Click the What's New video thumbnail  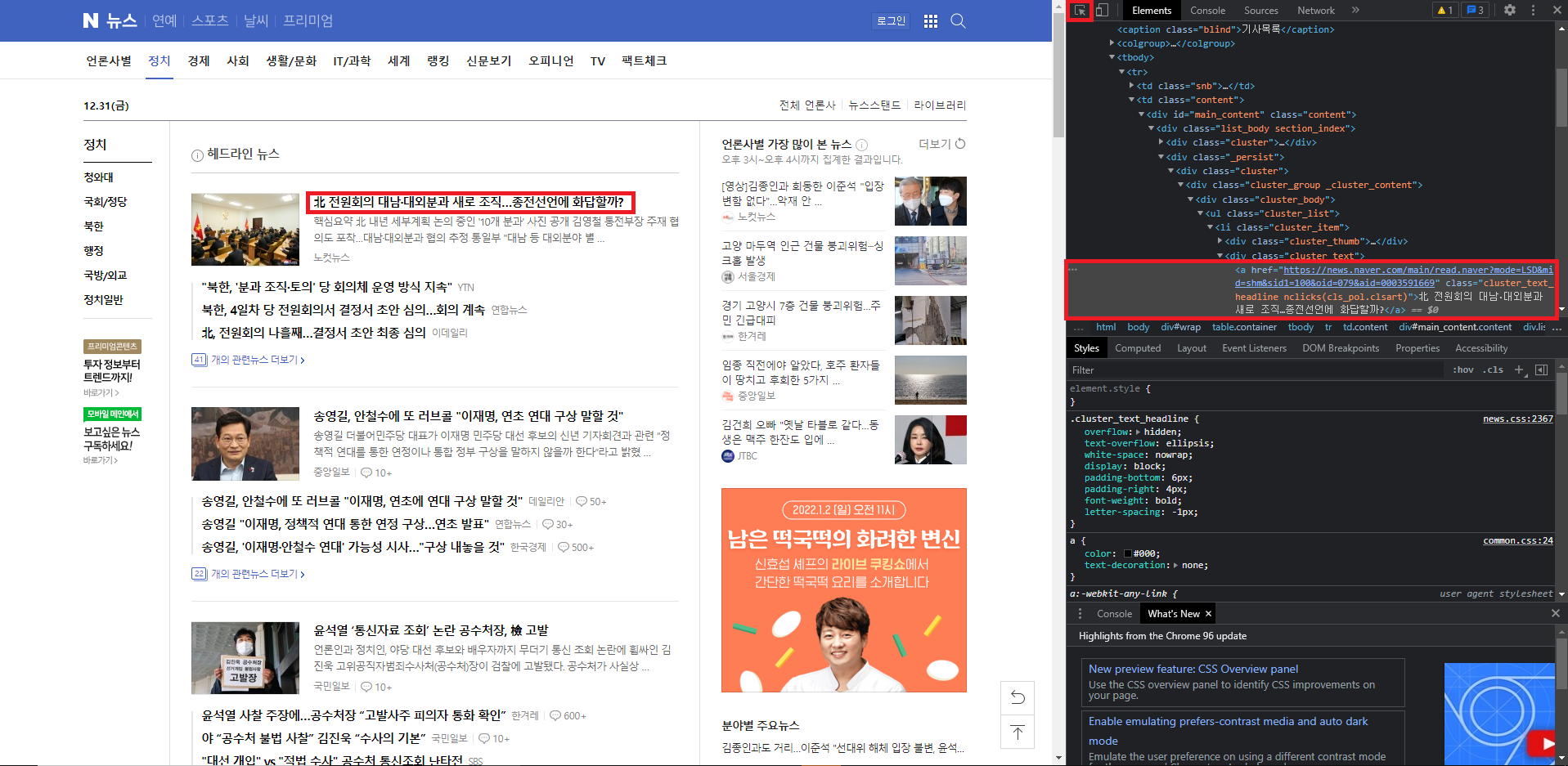[x=1498, y=714]
